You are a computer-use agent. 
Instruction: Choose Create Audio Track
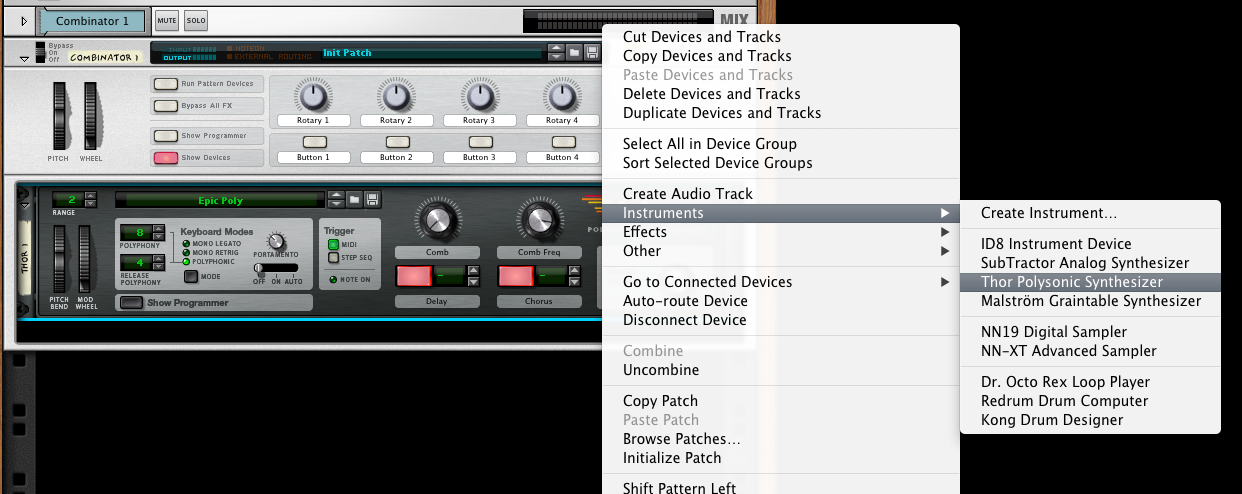[x=781, y=194]
